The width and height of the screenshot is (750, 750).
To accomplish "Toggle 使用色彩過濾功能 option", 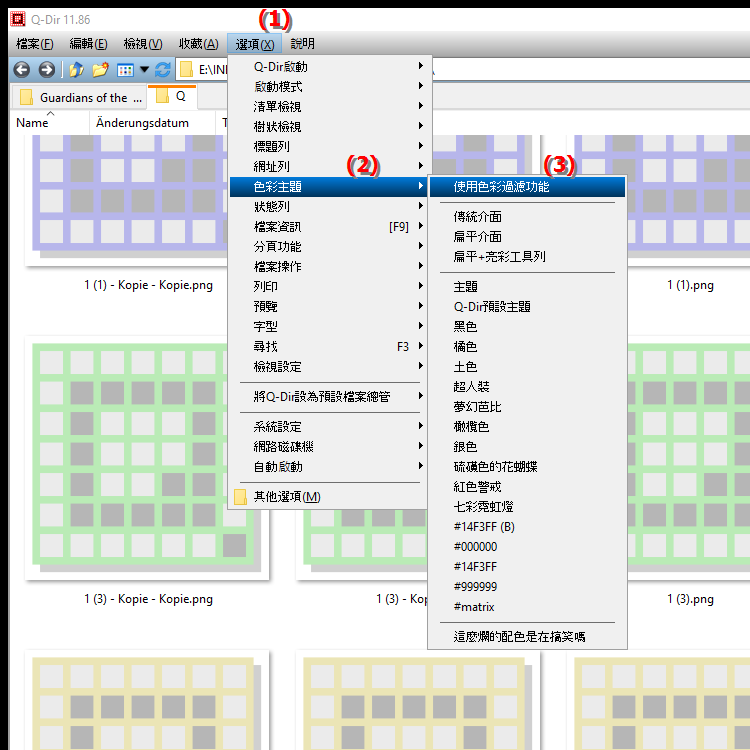I will click(x=528, y=187).
